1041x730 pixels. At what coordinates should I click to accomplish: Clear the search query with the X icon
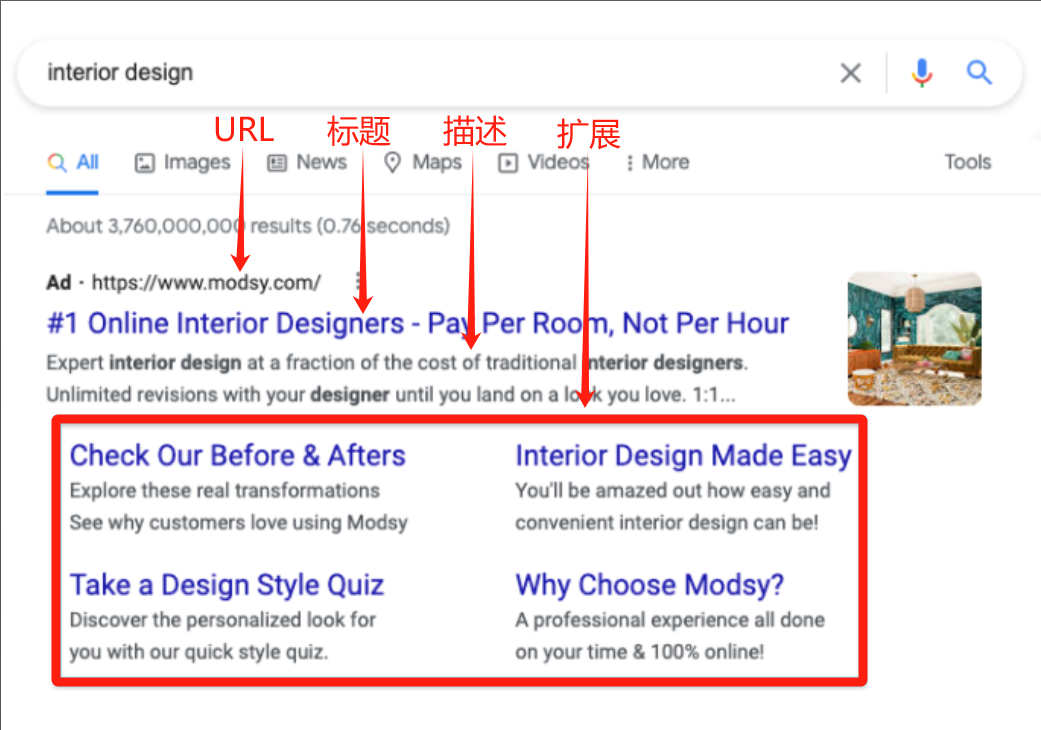[850, 73]
